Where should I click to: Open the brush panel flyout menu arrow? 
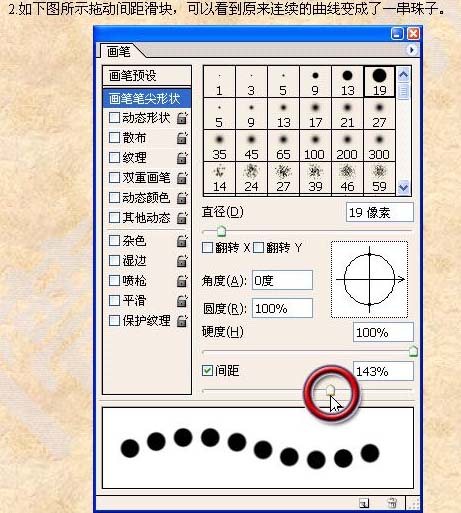(x=412, y=50)
